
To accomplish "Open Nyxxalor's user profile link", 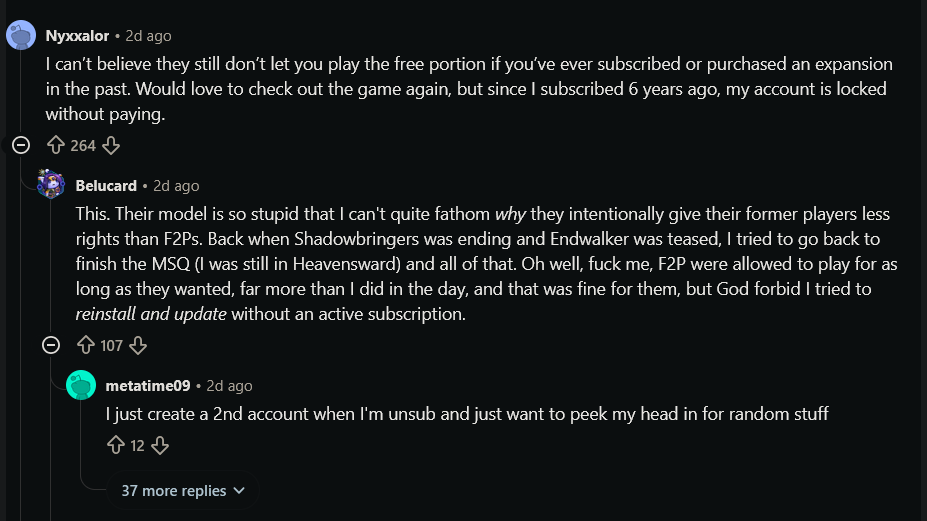I will (78, 36).
